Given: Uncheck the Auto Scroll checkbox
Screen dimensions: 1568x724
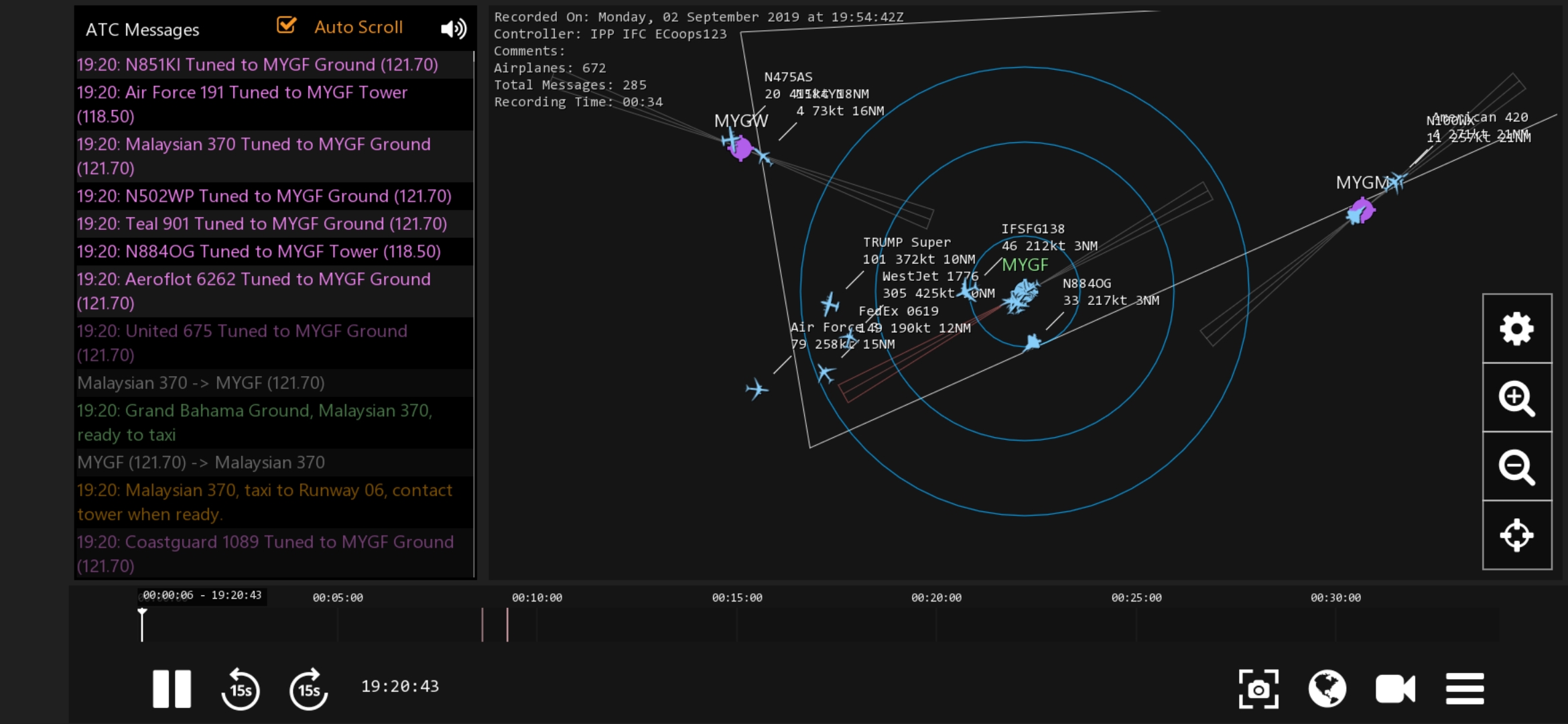Looking at the screenshot, I should coord(286,26).
